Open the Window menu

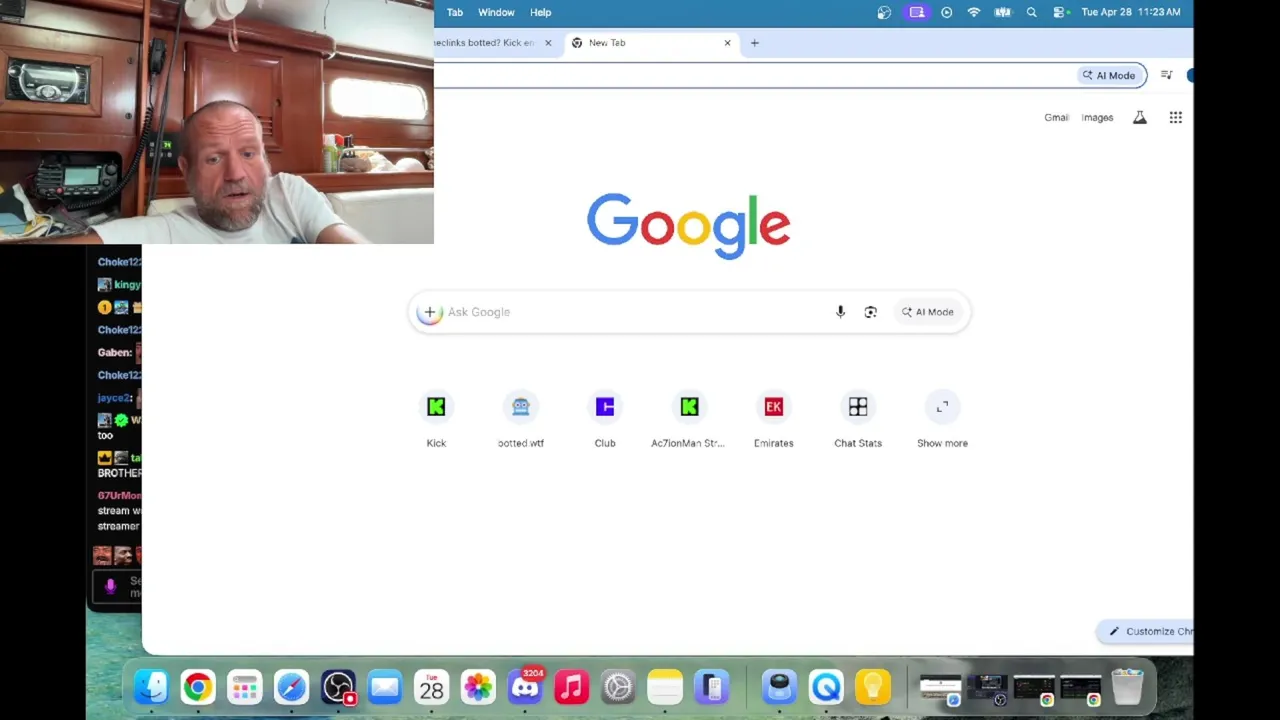pos(496,12)
